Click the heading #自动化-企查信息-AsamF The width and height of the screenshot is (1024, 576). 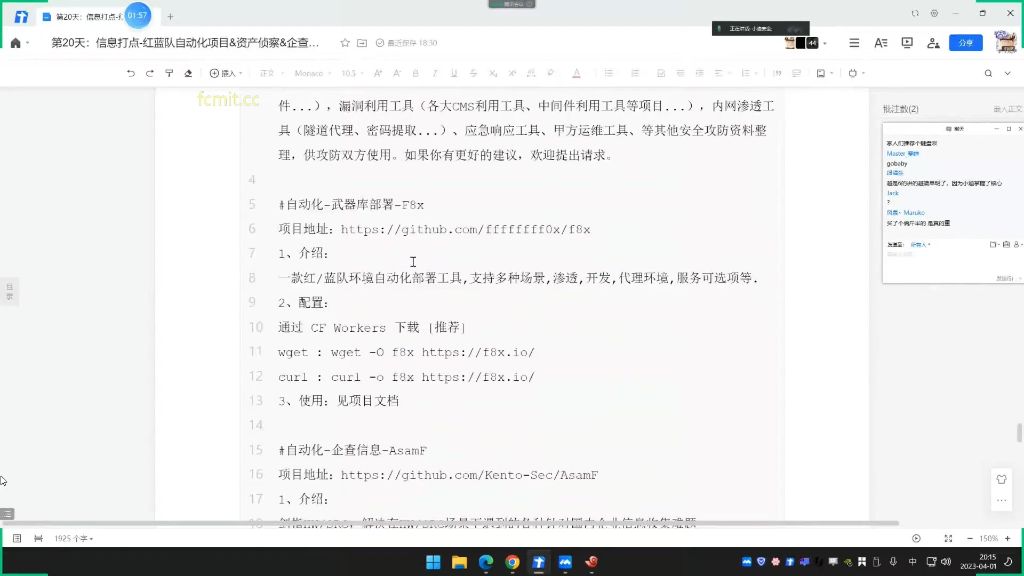tap(353, 450)
